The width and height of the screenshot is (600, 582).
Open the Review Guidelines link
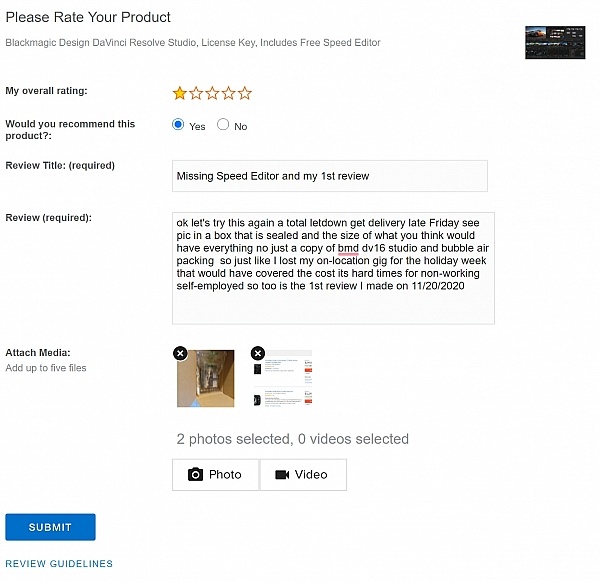click(59, 564)
